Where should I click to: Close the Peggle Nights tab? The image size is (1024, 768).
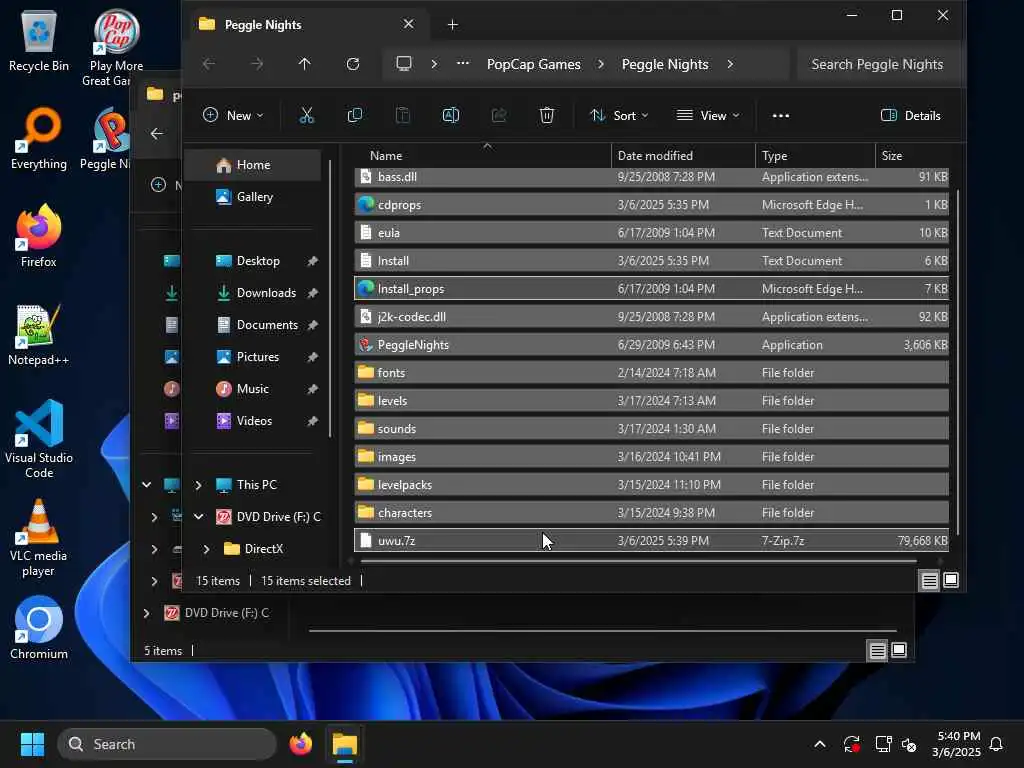click(x=409, y=24)
